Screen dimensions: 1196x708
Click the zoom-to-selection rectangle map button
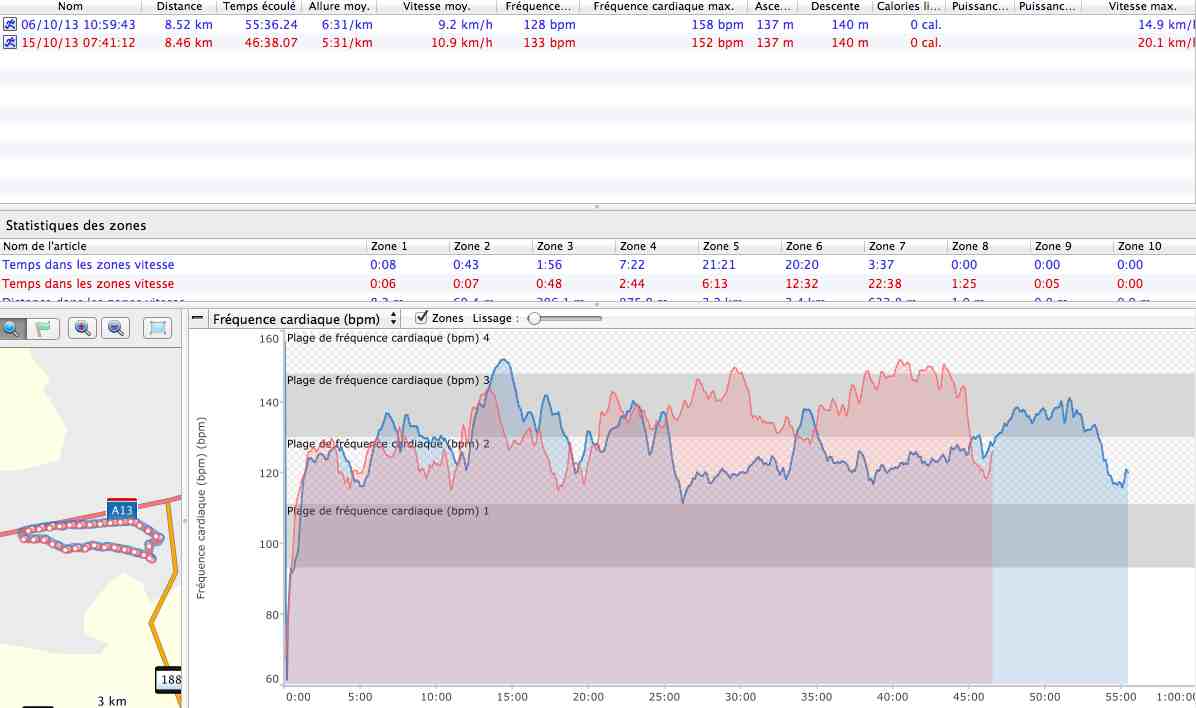click(157, 327)
